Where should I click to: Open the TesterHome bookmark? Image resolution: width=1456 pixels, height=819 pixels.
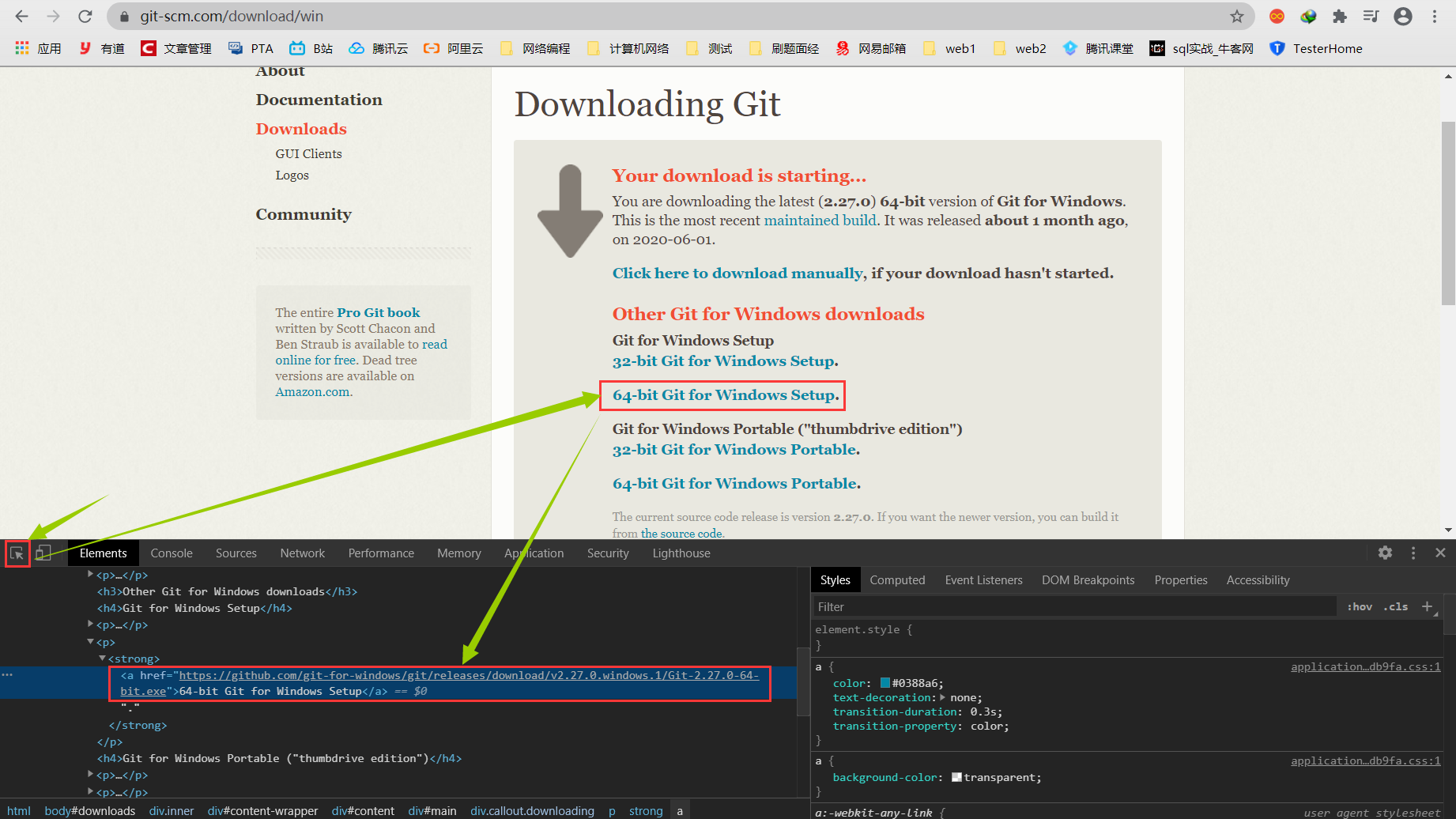coord(1316,48)
